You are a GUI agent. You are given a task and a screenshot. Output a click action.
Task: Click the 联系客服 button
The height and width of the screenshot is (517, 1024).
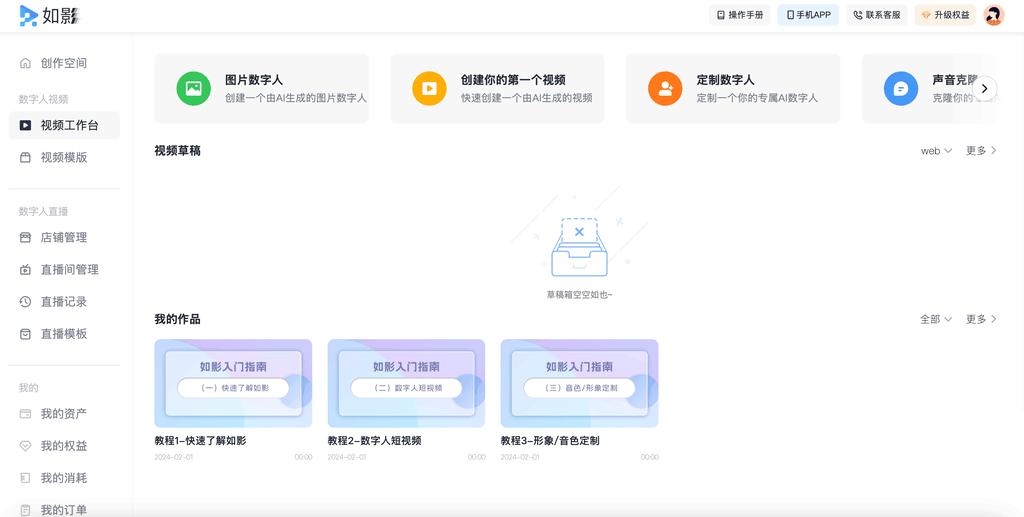pyautogui.click(x=876, y=15)
